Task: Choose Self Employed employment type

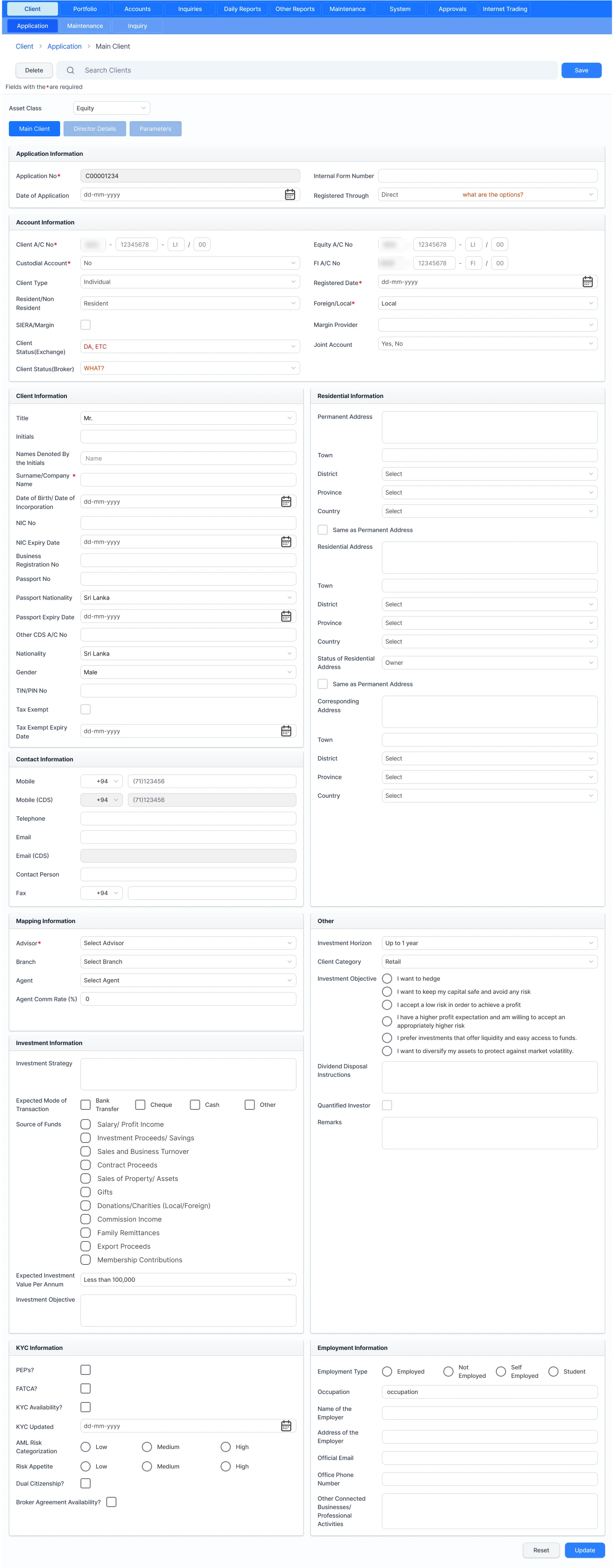Action: 501,1372
